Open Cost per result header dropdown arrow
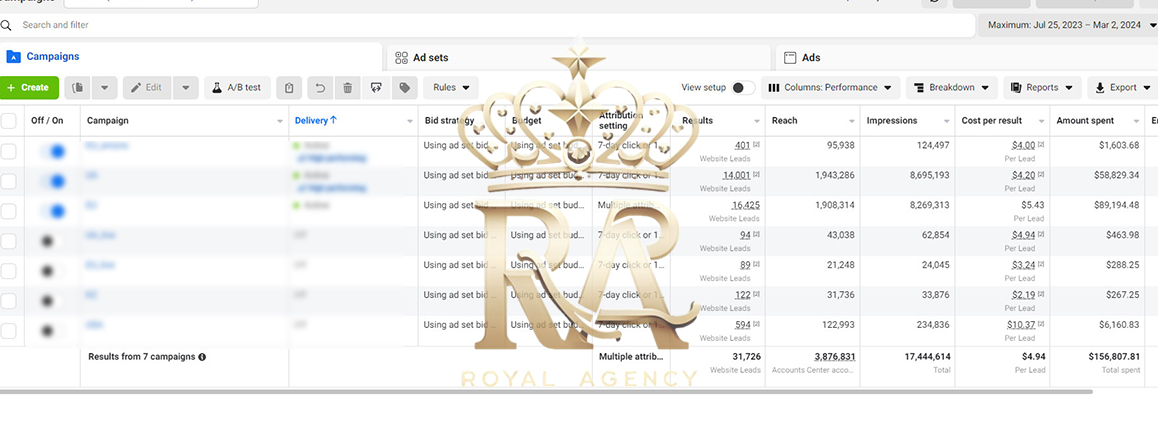 coord(1041,121)
